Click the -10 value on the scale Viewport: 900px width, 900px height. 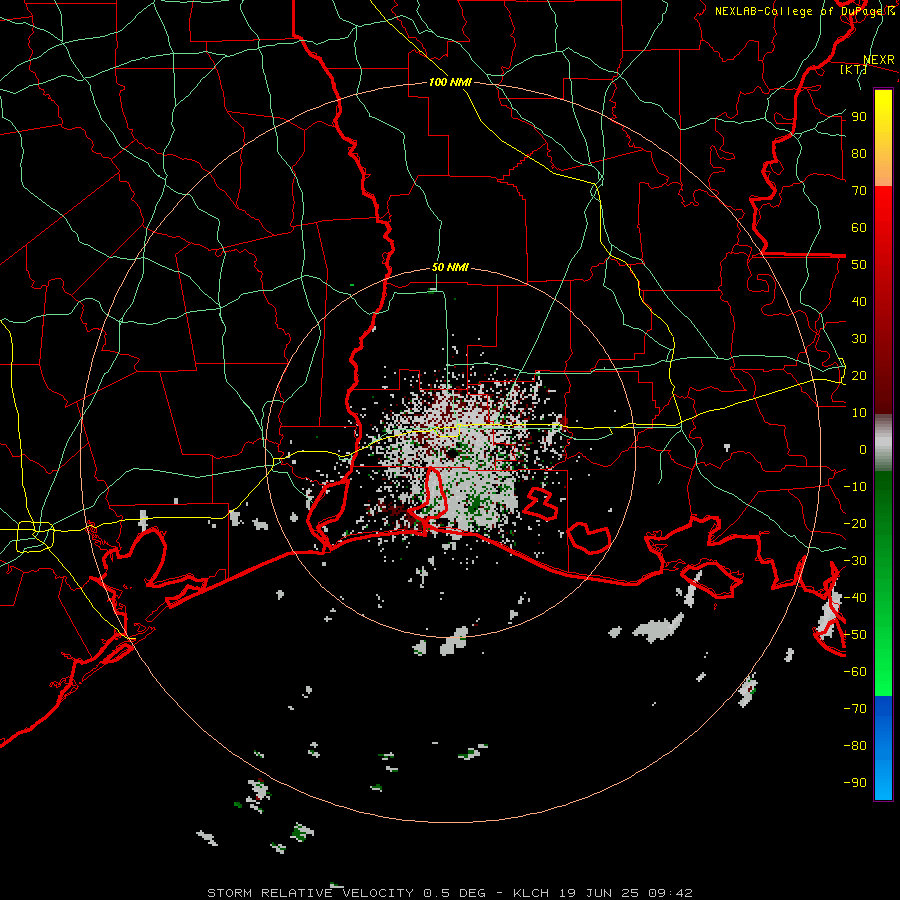(x=855, y=487)
